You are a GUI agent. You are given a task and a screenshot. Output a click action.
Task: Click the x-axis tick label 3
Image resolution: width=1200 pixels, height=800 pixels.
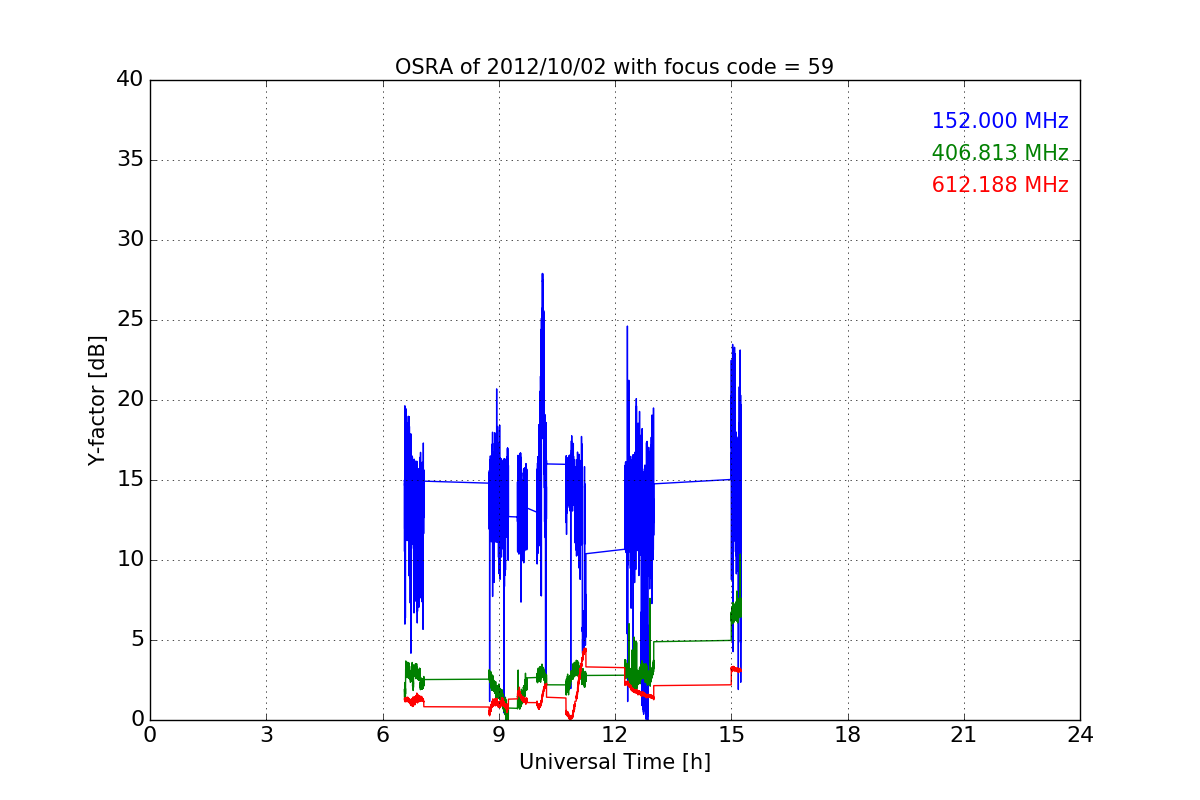pyautogui.click(x=266, y=735)
